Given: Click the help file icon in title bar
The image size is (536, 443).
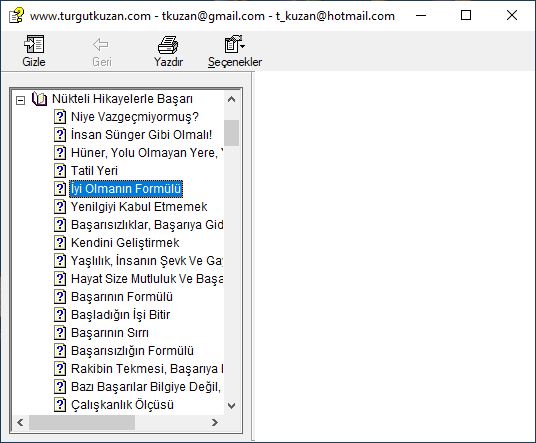Looking at the screenshot, I should (x=16, y=15).
